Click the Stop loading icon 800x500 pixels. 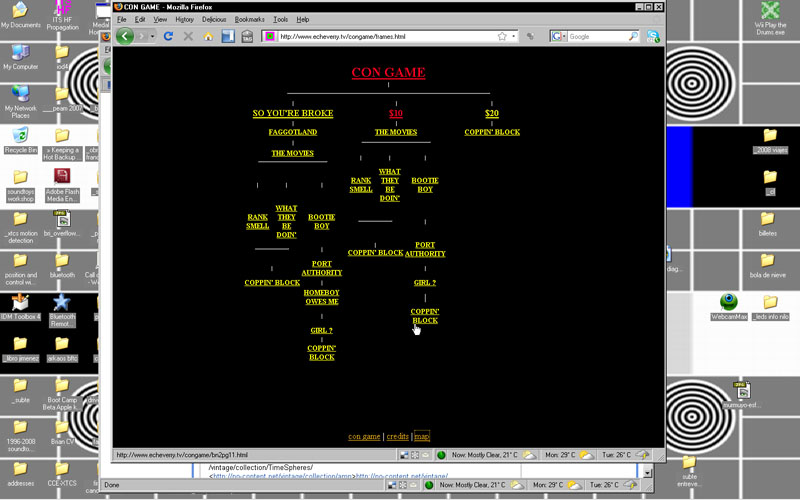(x=188, y=37)
